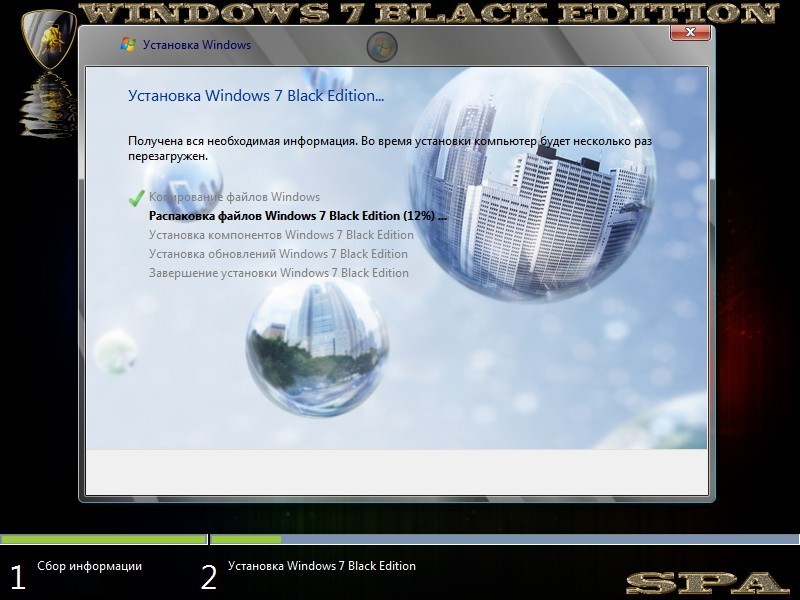Click the text Копирование файлов Windows
The image size is (800, 600).
[234, 197]
